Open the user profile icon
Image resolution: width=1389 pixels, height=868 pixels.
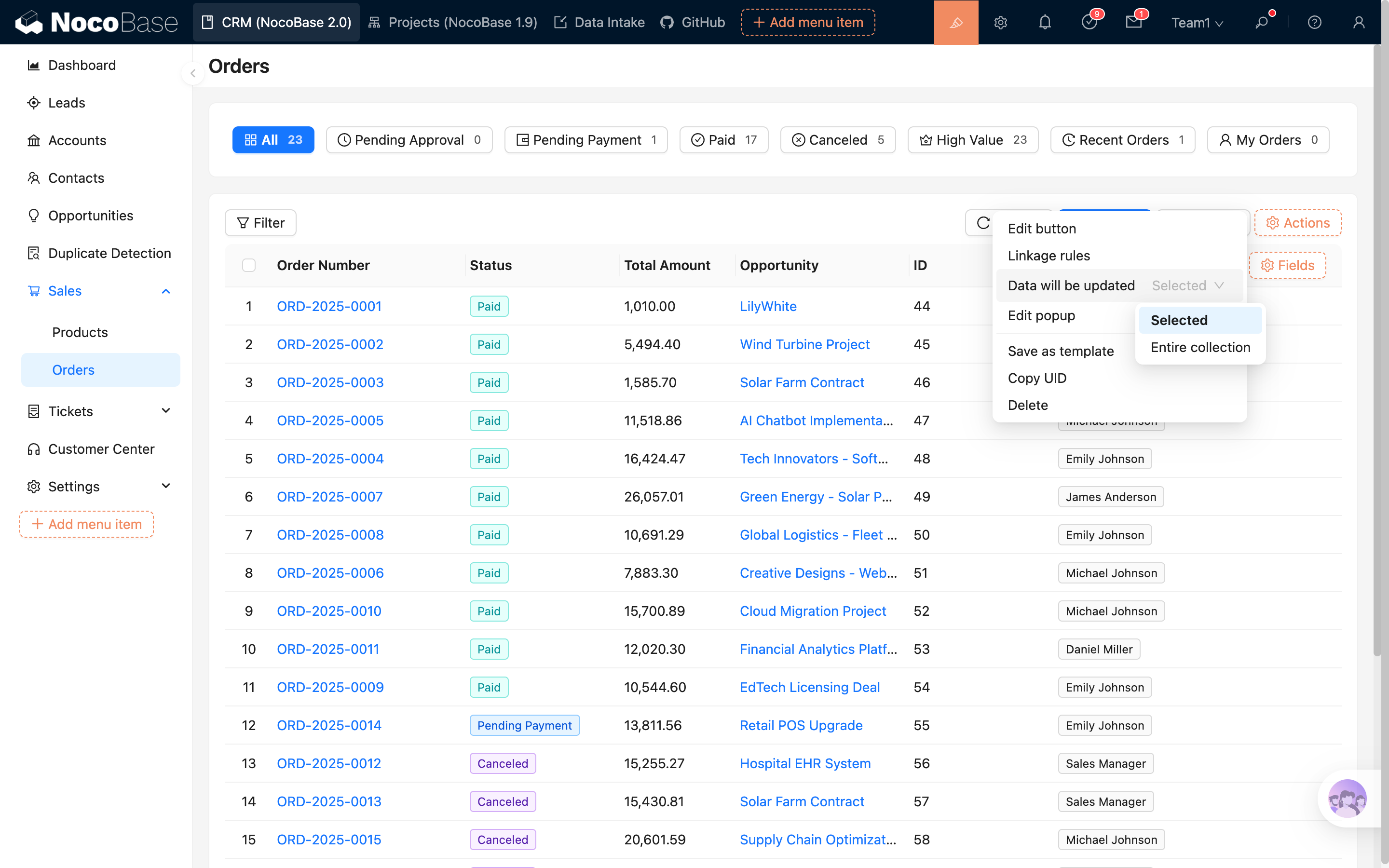[1358, 22]
